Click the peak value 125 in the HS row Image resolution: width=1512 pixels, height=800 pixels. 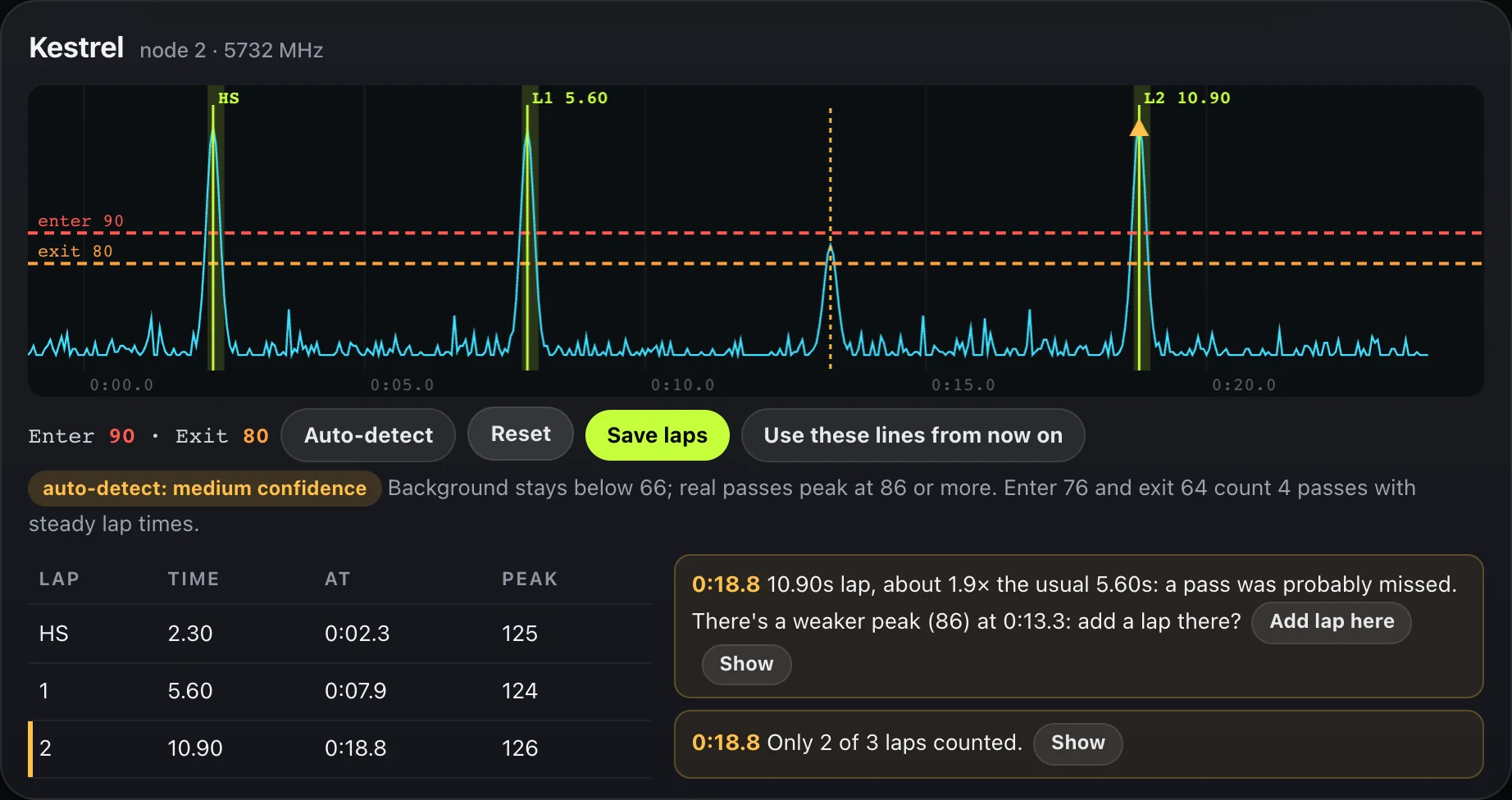click(520, 634)
